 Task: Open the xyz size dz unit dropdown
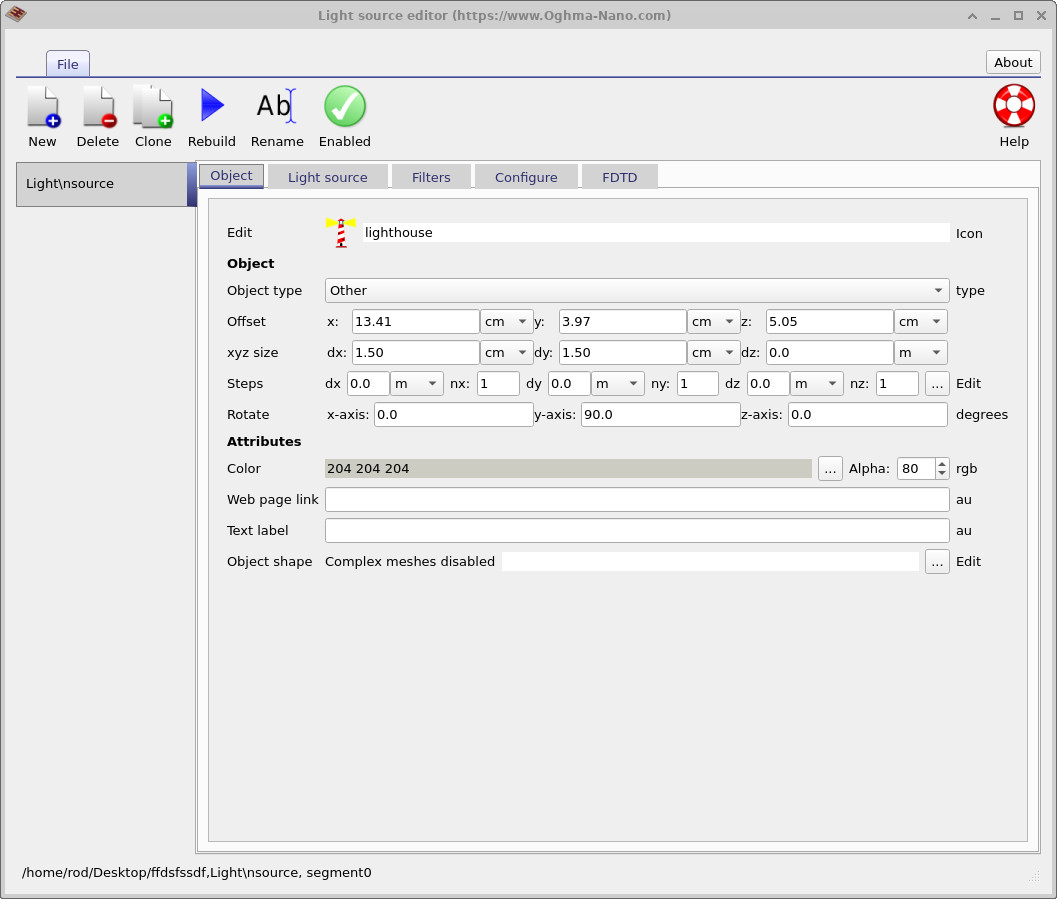[x=920, y=352]
